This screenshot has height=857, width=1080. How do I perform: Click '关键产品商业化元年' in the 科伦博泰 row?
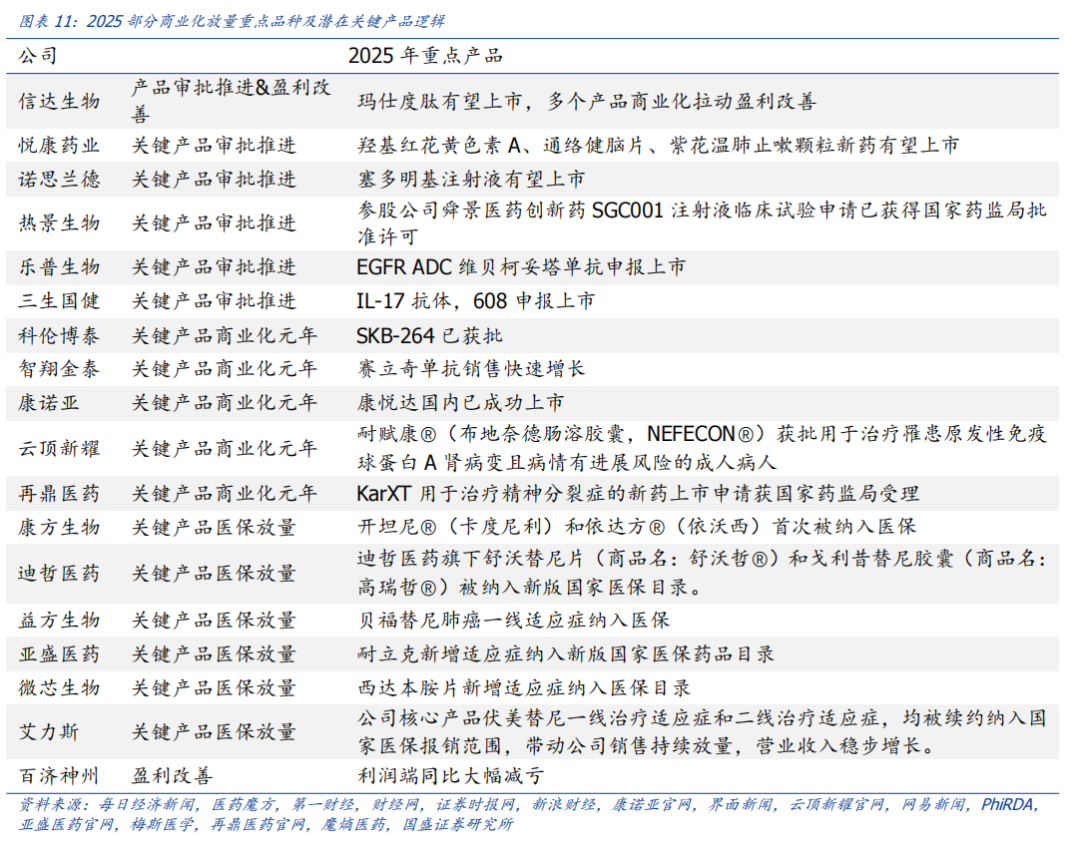(225, 335)
